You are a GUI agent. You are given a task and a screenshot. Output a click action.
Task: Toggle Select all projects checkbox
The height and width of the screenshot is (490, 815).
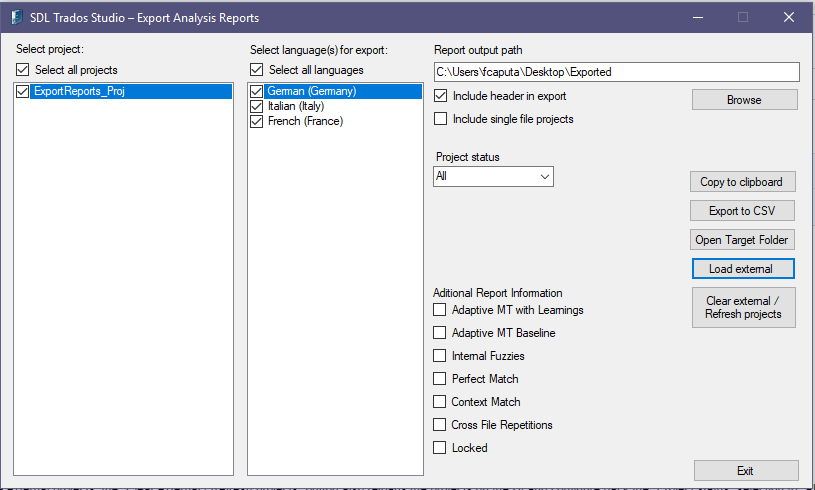click(x=22, y=70)
